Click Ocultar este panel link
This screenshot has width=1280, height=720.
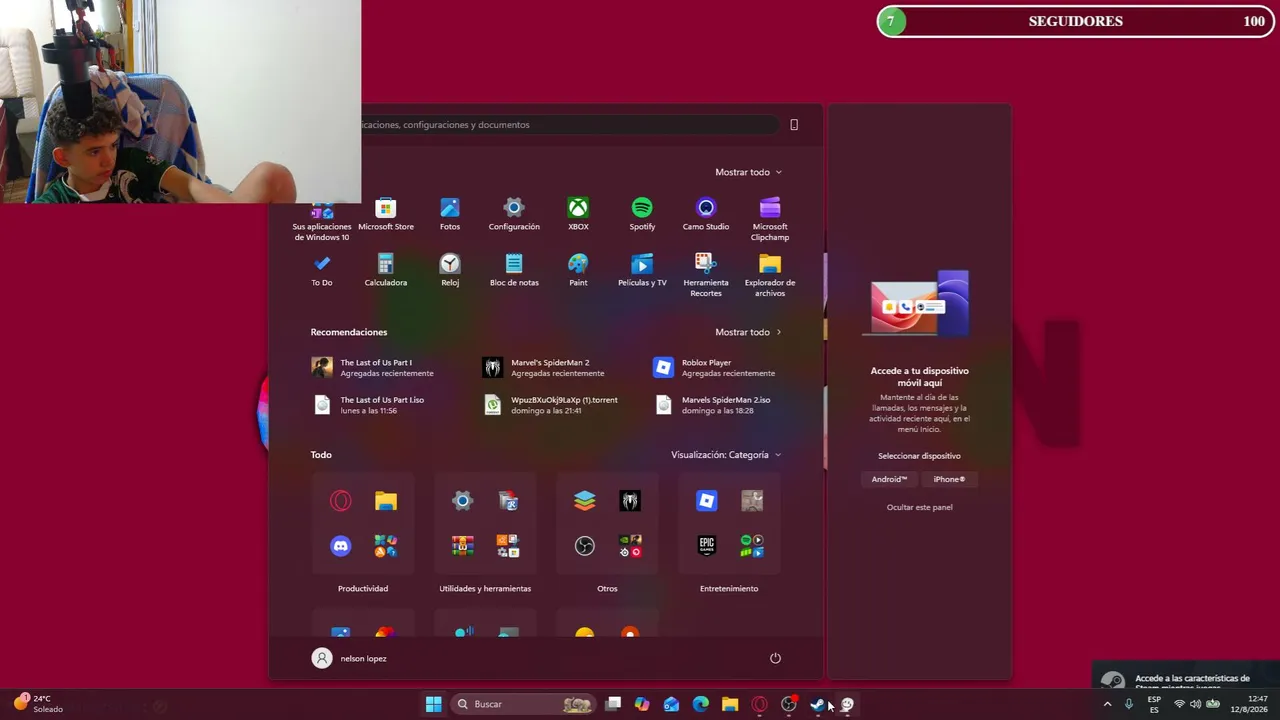tap(920, 507)
